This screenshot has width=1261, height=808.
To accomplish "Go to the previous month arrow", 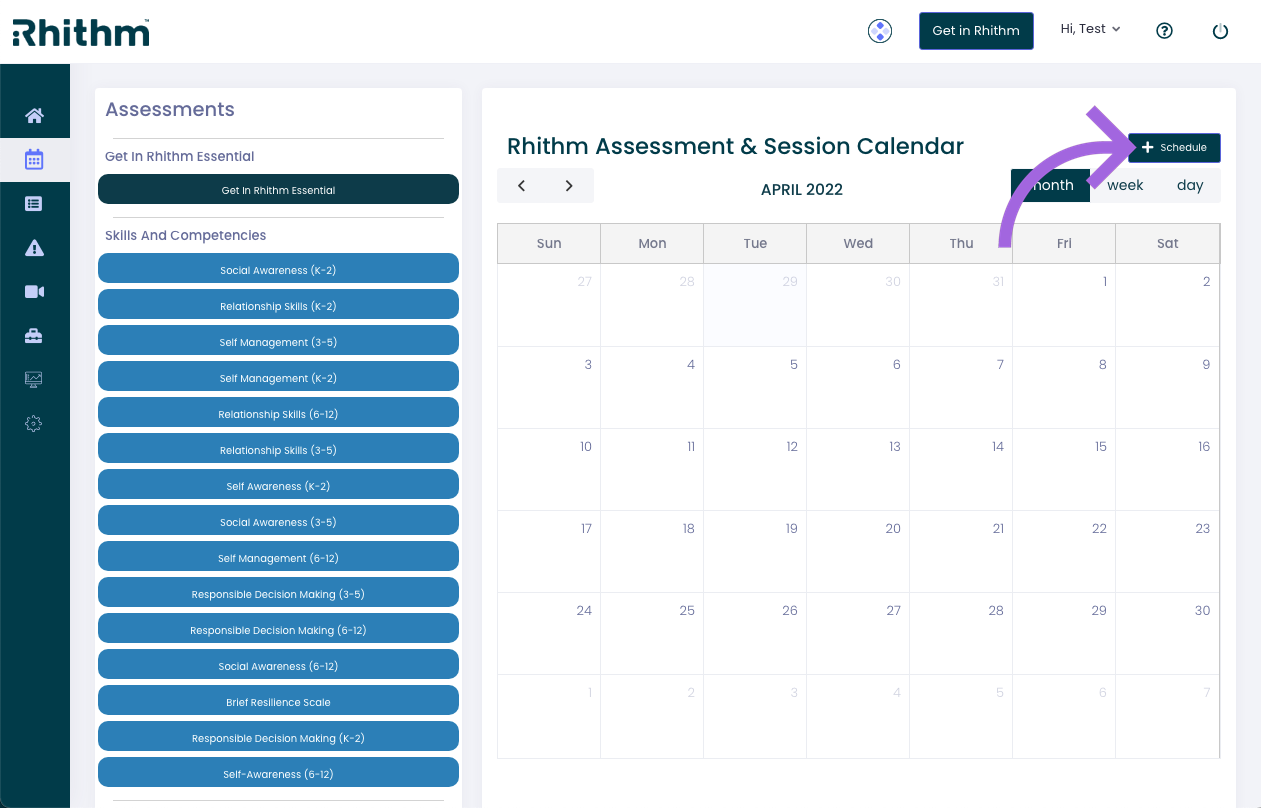I will [x=522, y=186].
